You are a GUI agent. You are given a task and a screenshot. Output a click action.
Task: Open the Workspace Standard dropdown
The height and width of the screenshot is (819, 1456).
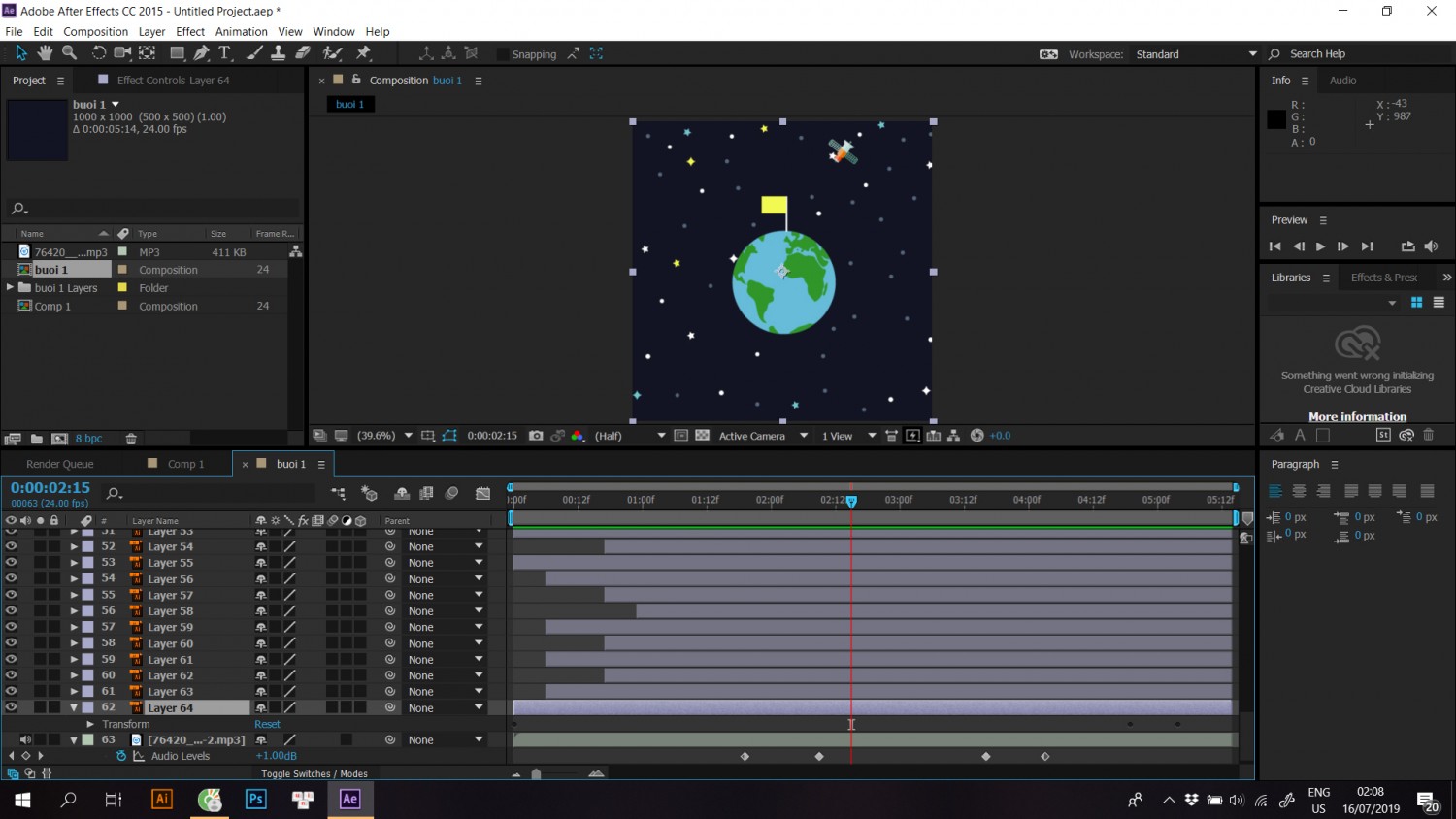pos(1196,54)
